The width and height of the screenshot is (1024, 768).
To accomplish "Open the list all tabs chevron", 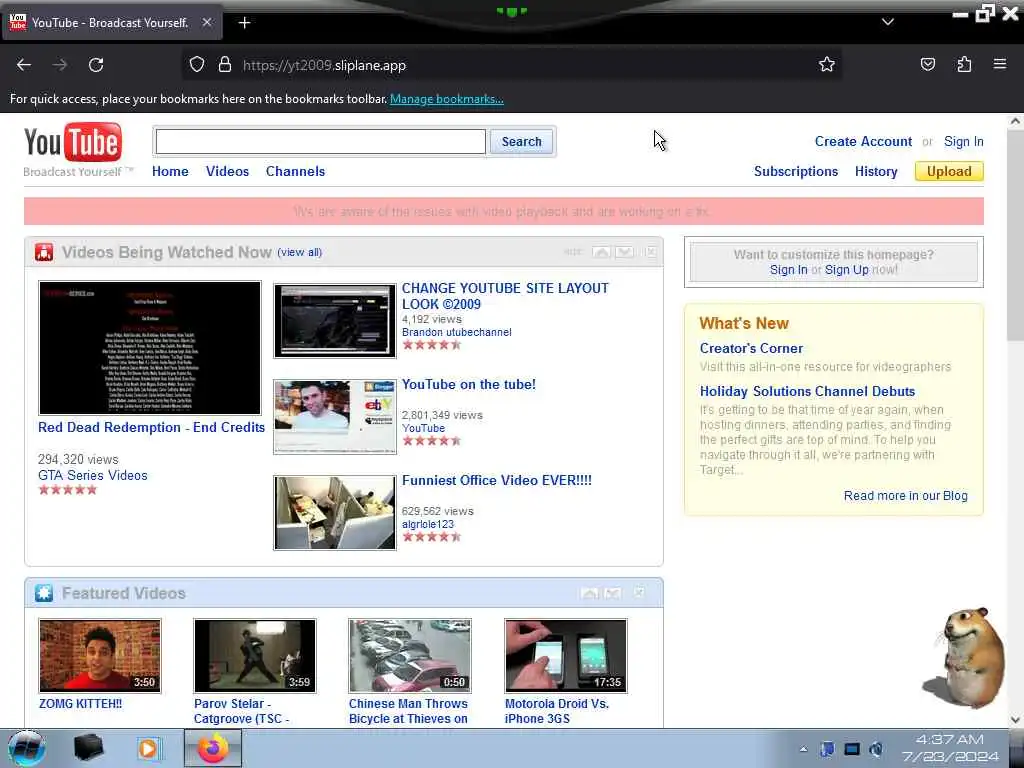I will pyautogui.click(x=888, y=22).
